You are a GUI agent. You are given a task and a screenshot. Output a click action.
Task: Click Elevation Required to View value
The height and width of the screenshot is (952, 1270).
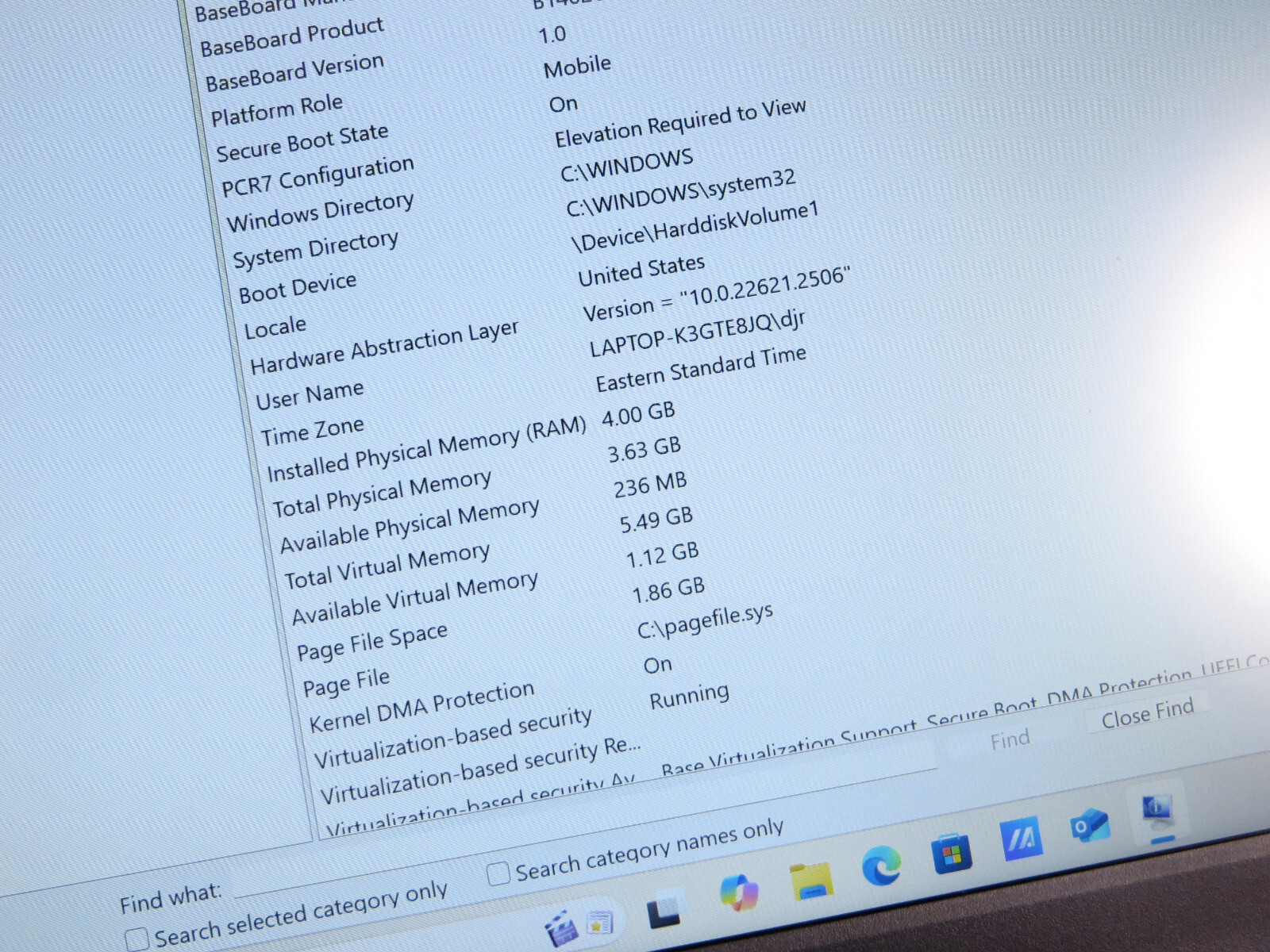coord(680,123)
